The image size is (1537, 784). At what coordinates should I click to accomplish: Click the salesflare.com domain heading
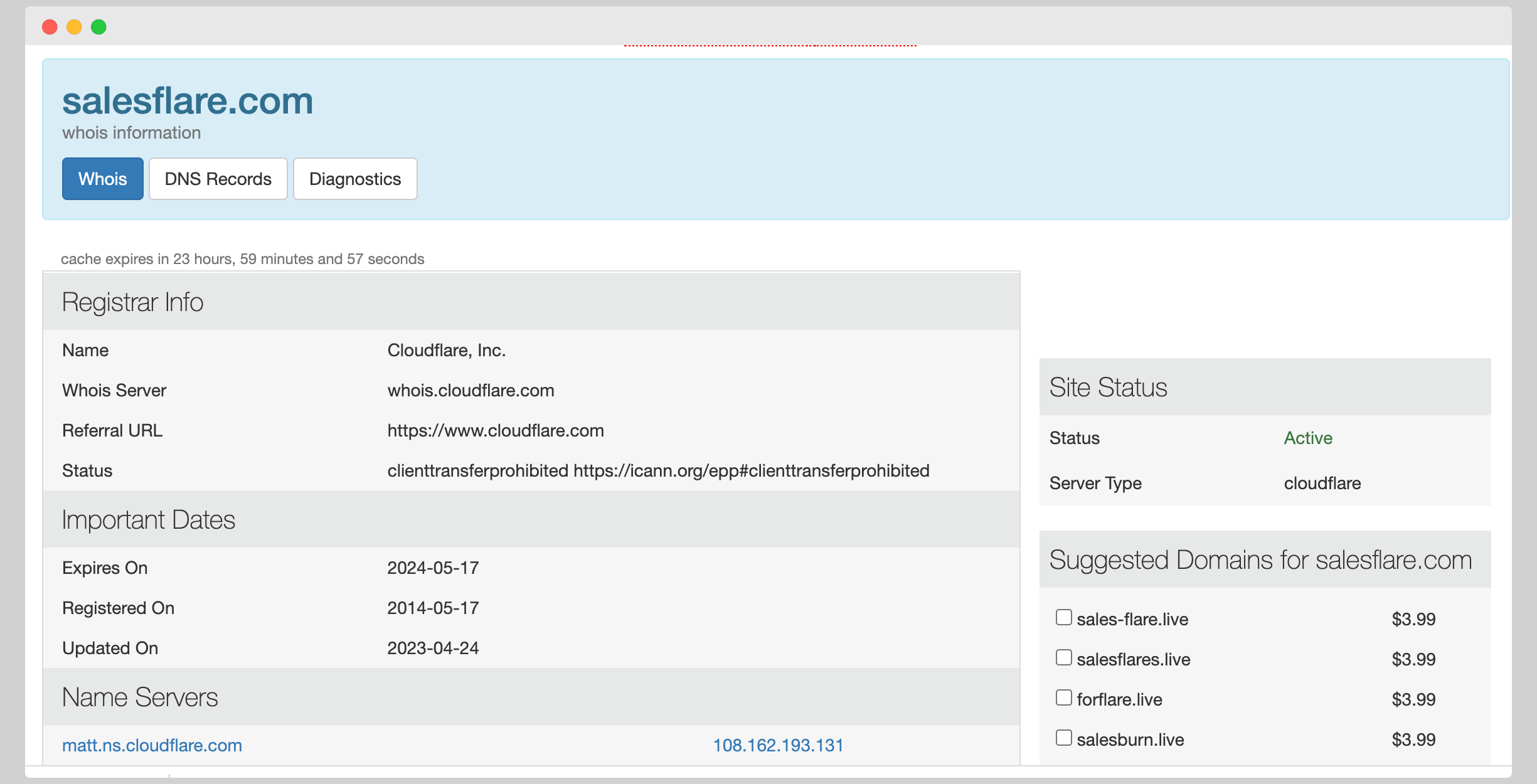(188, 101)
